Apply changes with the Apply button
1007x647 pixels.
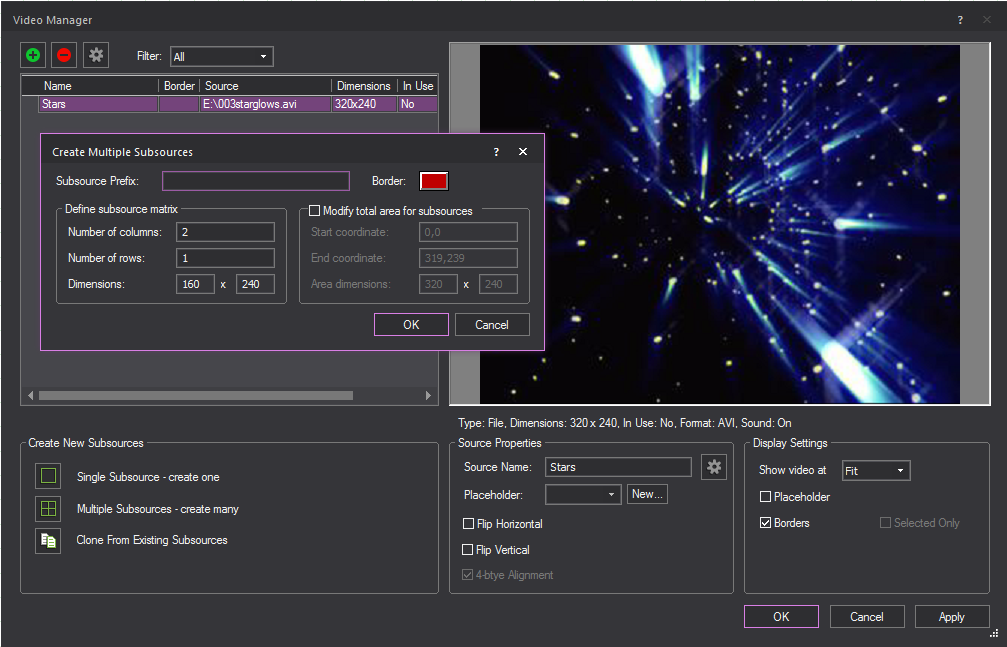(x=951, y=616)
